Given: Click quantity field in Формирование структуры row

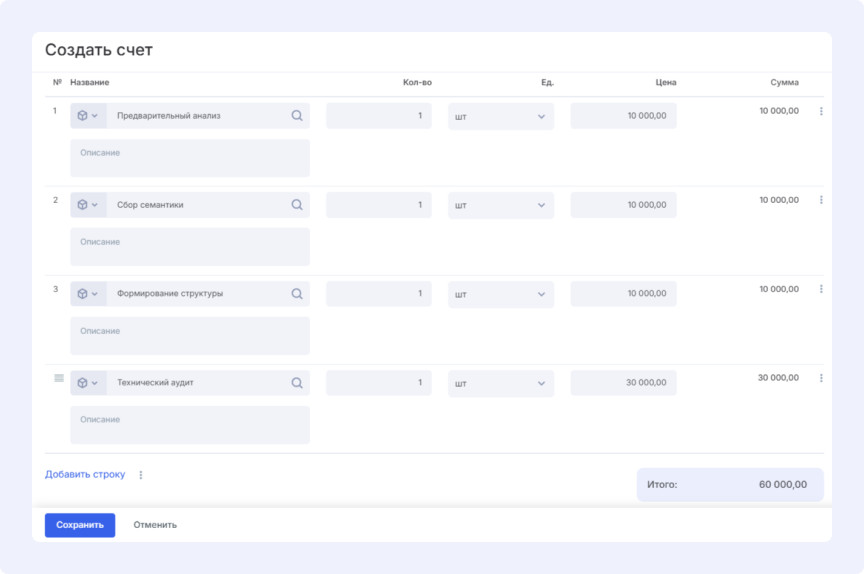Looking at the screenshot, I should (x=378, y=294).
